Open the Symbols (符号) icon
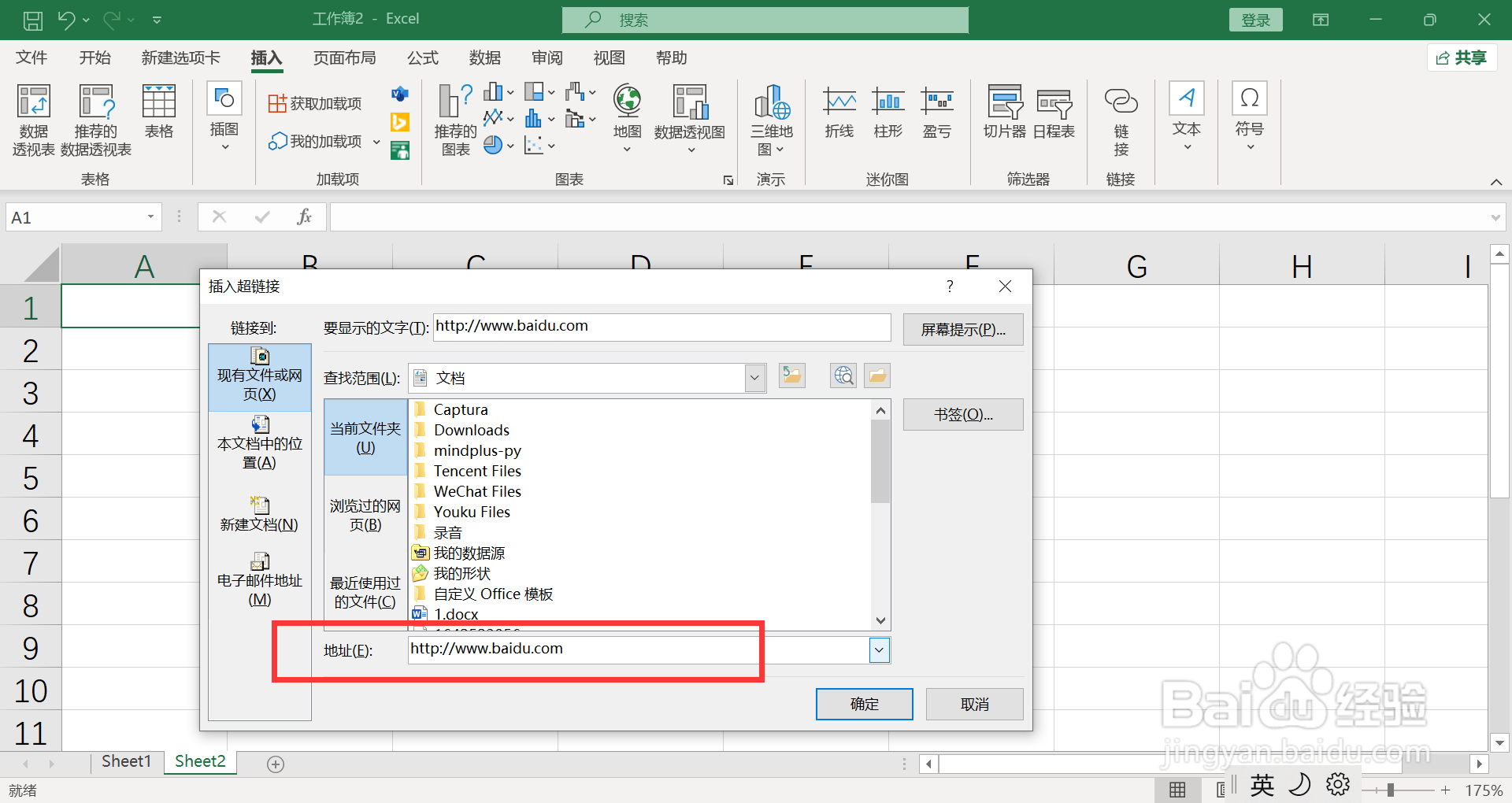Viewport: 1512px width, 803px height. click(1250, 117)
